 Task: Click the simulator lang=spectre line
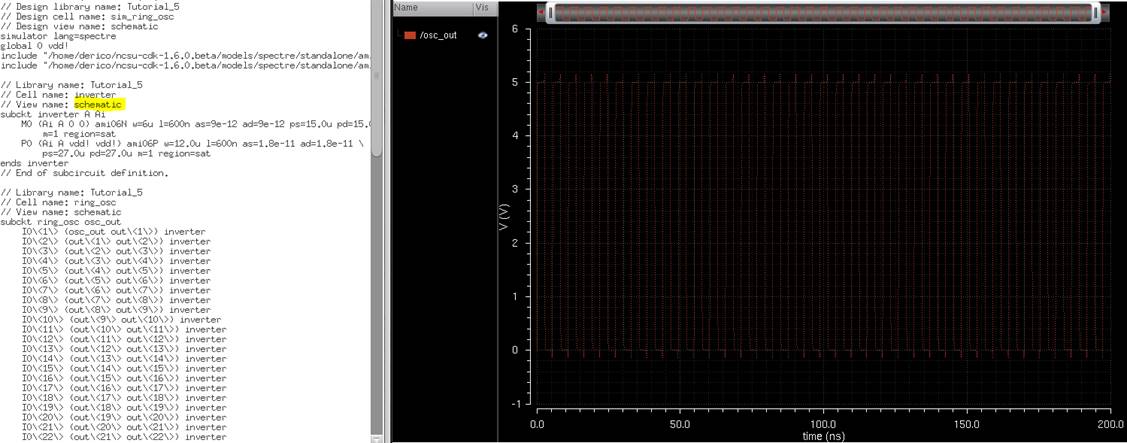tap(60, 35)
